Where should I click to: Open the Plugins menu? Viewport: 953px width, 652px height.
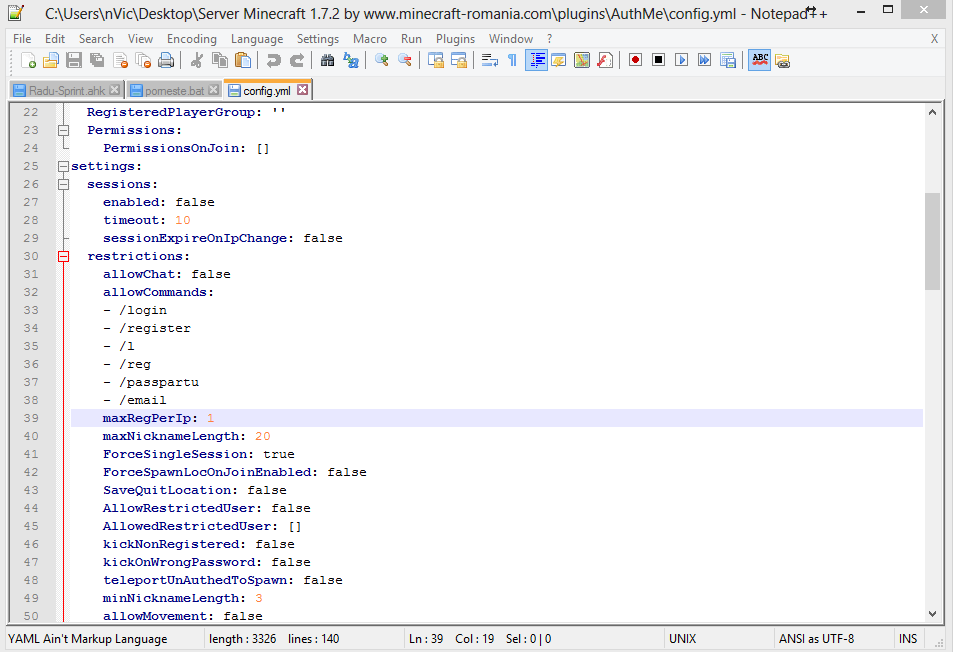[455, 39]
